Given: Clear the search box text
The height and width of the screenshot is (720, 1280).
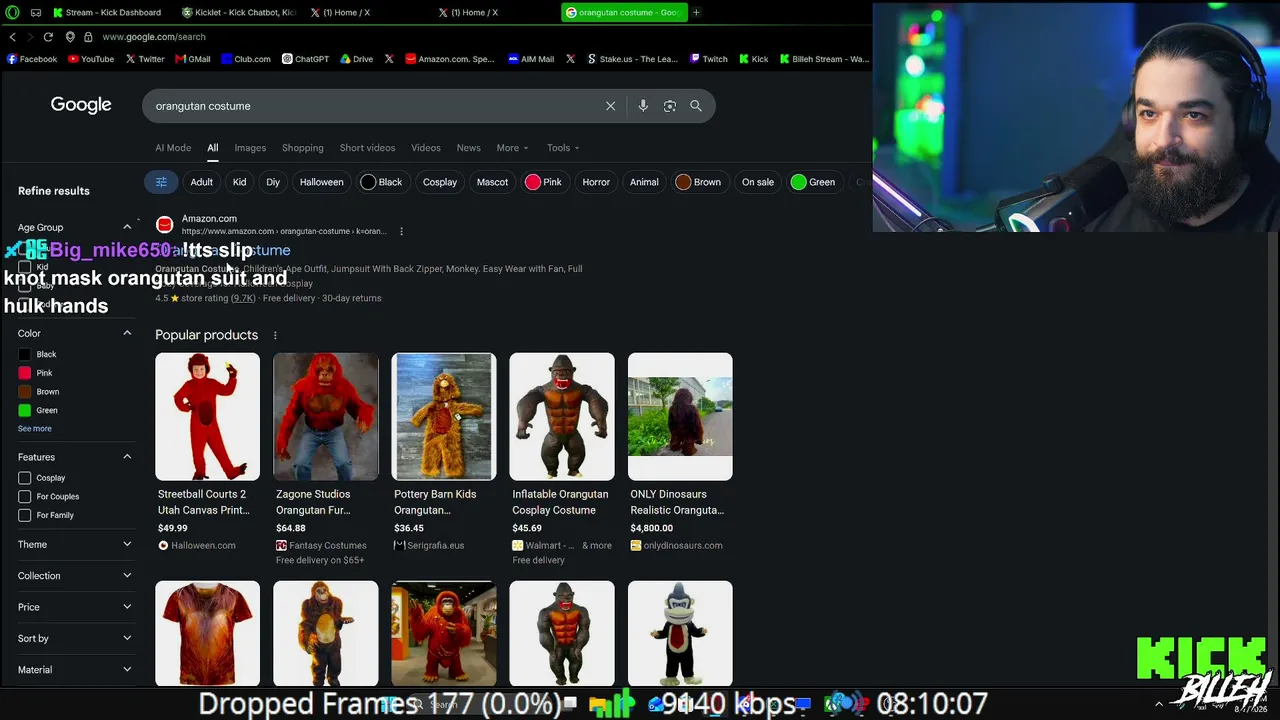Looking at the screenshot, I should [610, 106].
